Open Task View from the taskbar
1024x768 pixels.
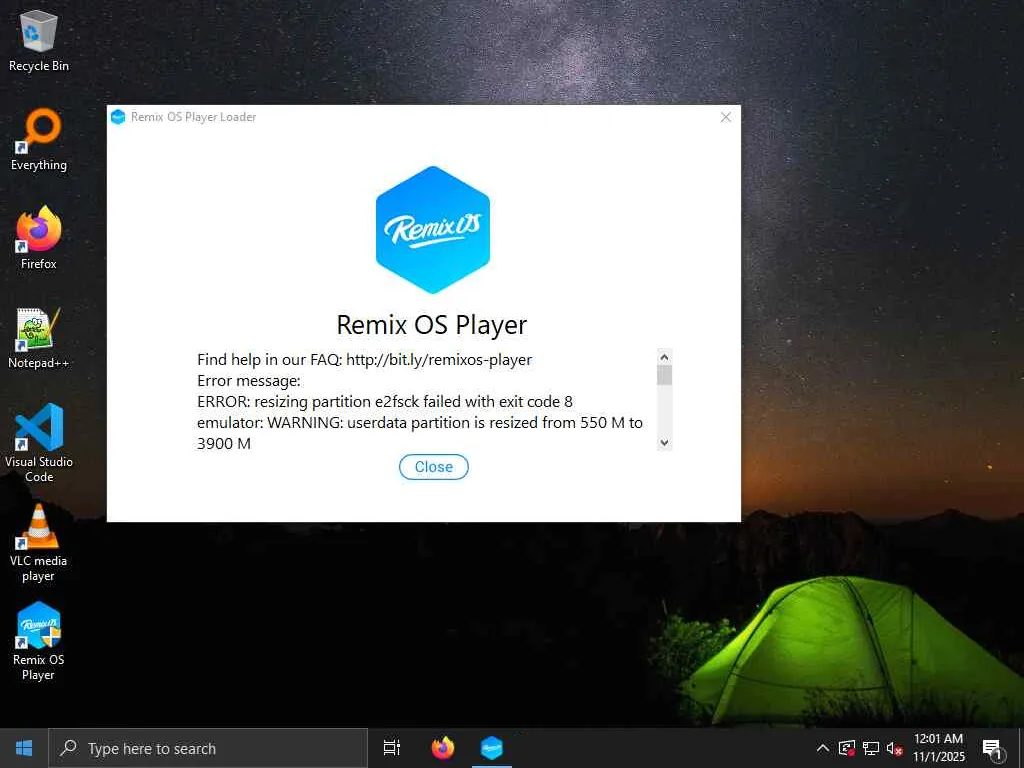coord(392,748)
